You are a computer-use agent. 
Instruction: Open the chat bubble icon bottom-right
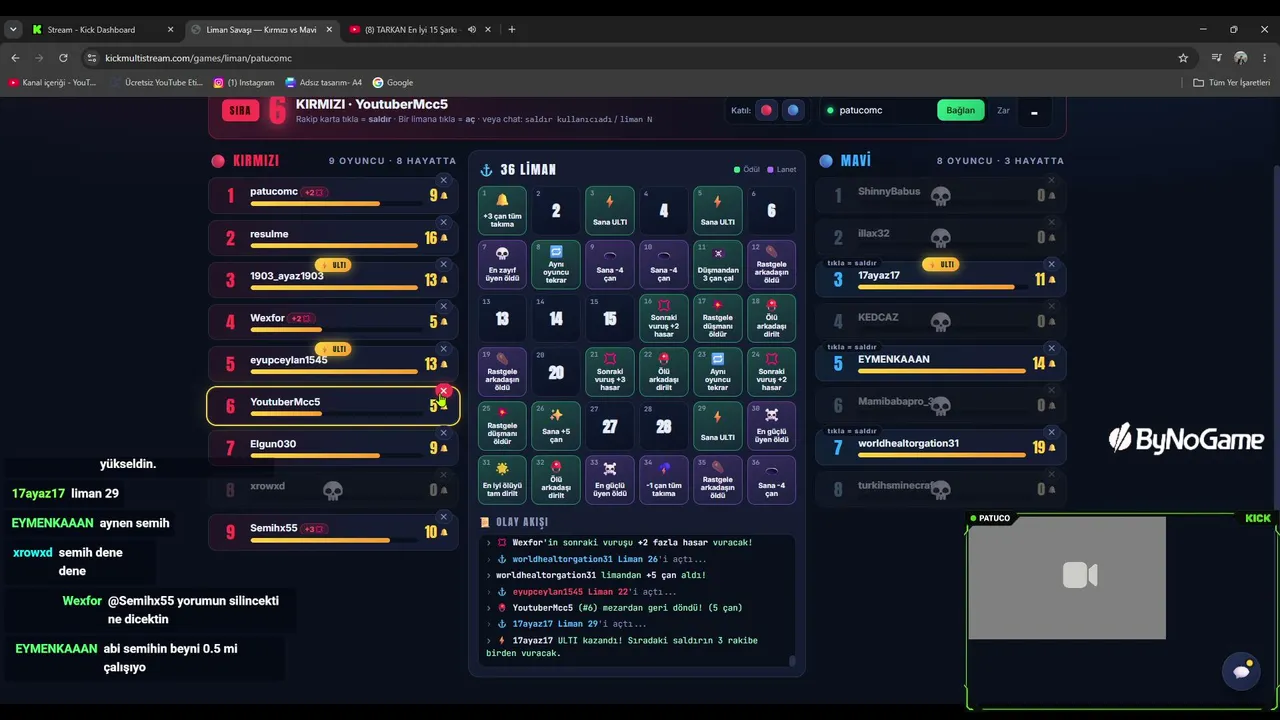(1242, 671)
